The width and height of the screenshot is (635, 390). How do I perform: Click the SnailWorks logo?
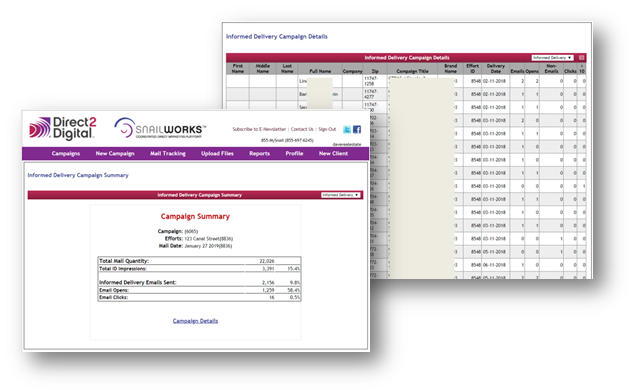[x=160, y=128]
